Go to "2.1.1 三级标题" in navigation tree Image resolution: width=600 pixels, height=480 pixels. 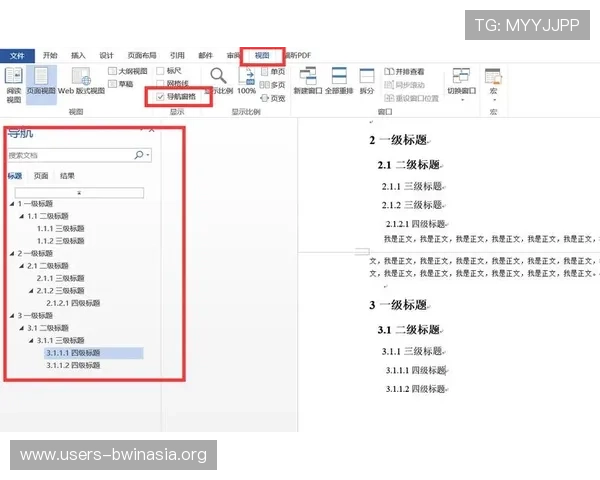60,278
